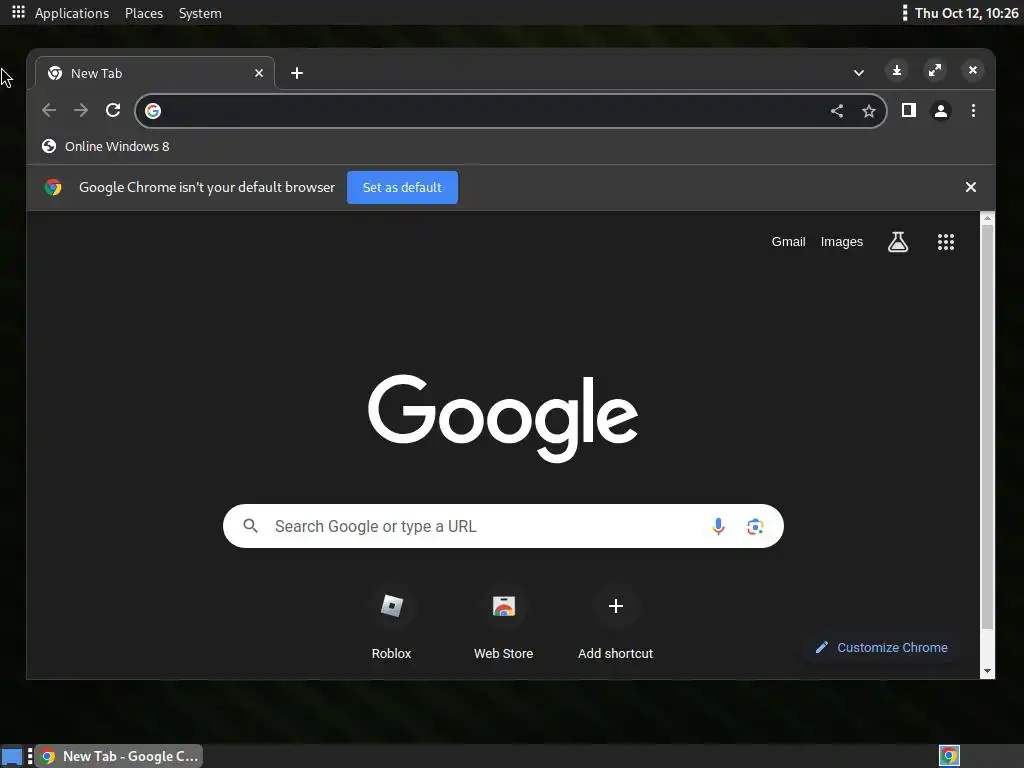Bookmark this tab with the star icon
1024x768 pixels.
pos(869,111)
